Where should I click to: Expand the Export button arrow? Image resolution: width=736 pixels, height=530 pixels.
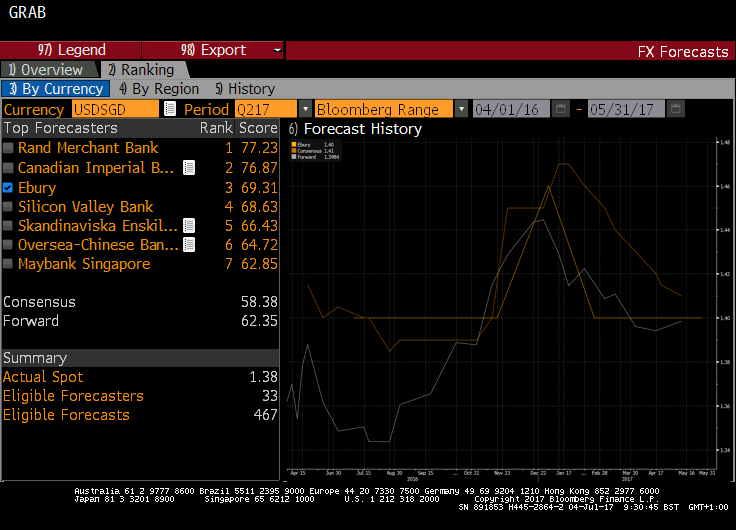(x=277, y=50)
